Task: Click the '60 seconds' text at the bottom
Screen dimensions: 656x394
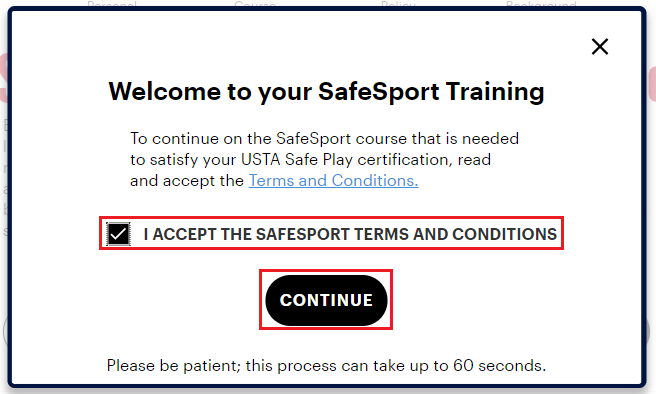Action: pos(500,366)
